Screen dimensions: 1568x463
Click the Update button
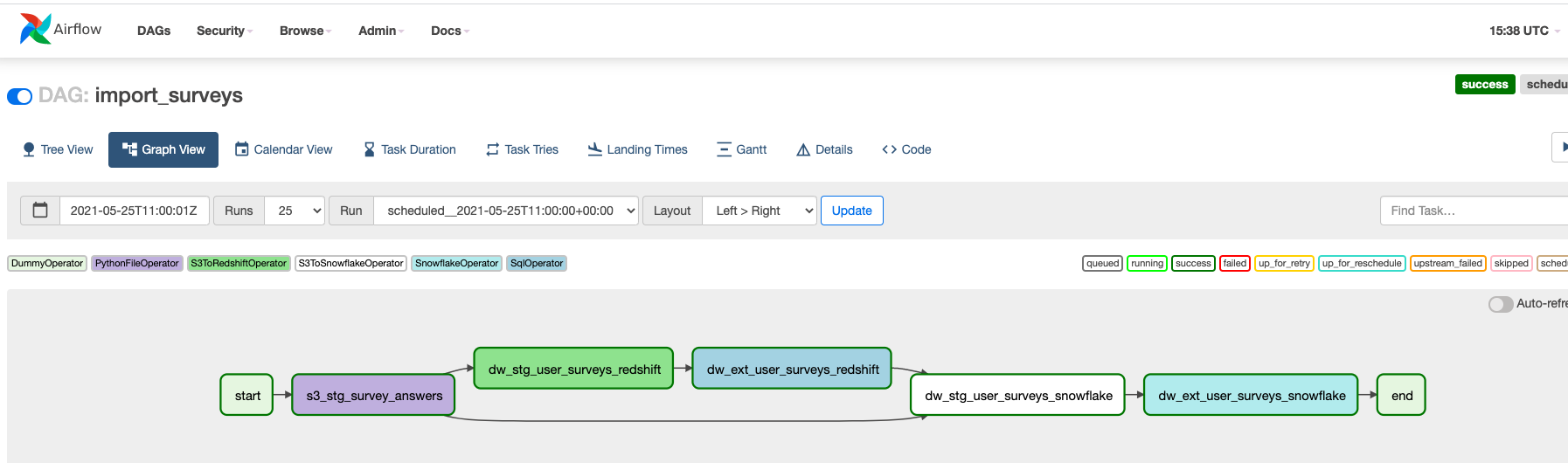[x=852, y=211]
